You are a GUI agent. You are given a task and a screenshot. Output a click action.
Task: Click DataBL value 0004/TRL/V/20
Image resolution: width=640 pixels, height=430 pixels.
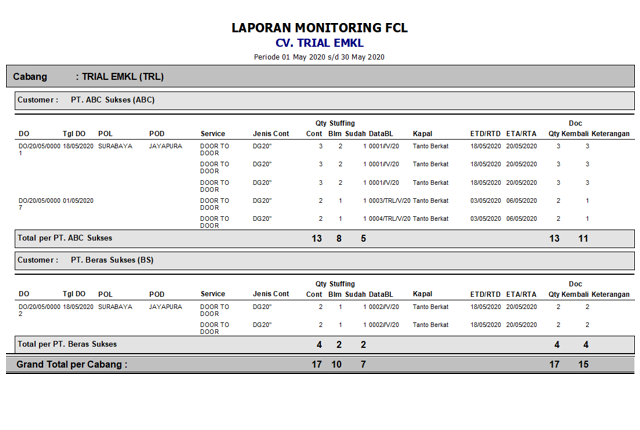coord(390,219)
